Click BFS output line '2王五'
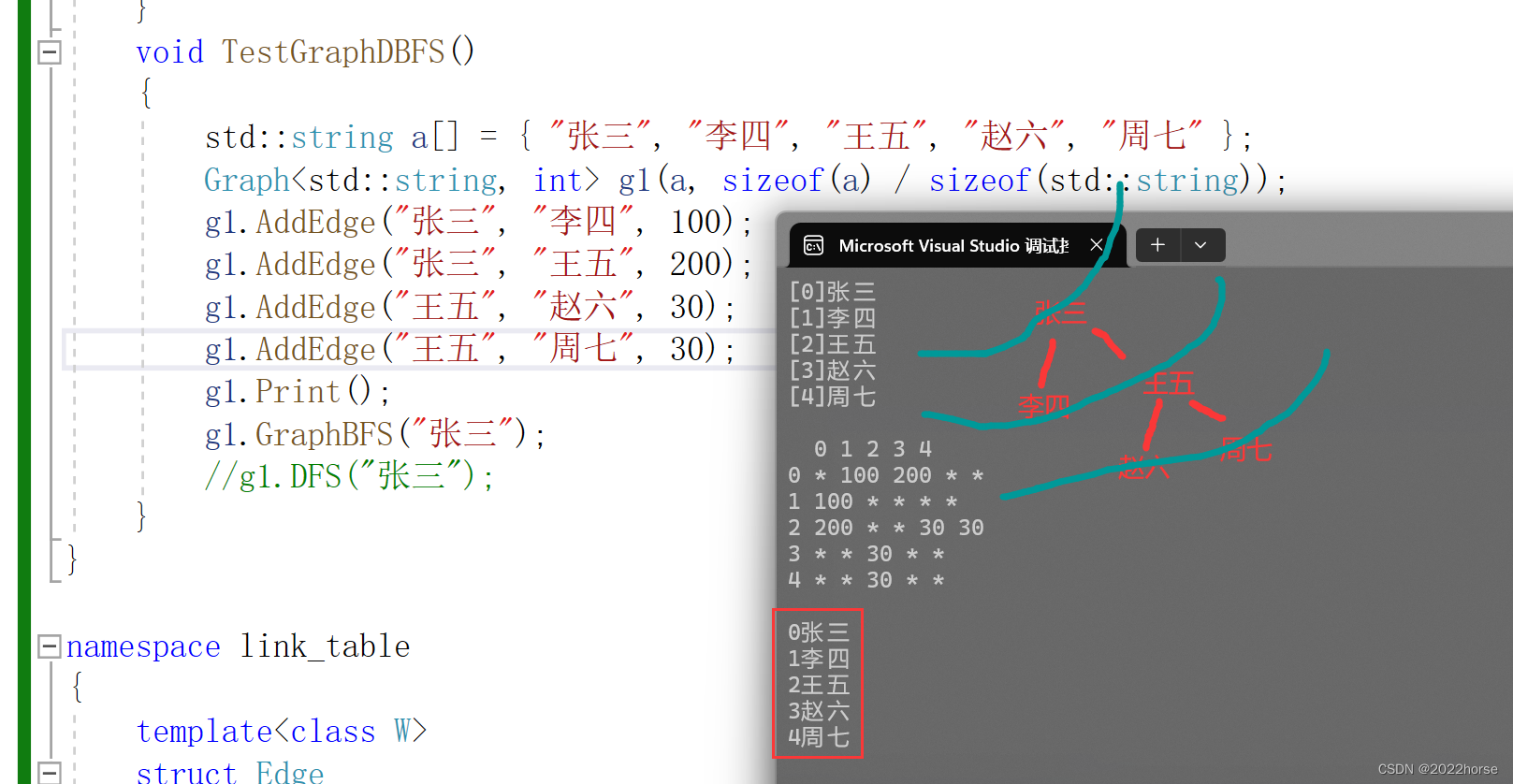1513x784 pixels. point(819,686)
